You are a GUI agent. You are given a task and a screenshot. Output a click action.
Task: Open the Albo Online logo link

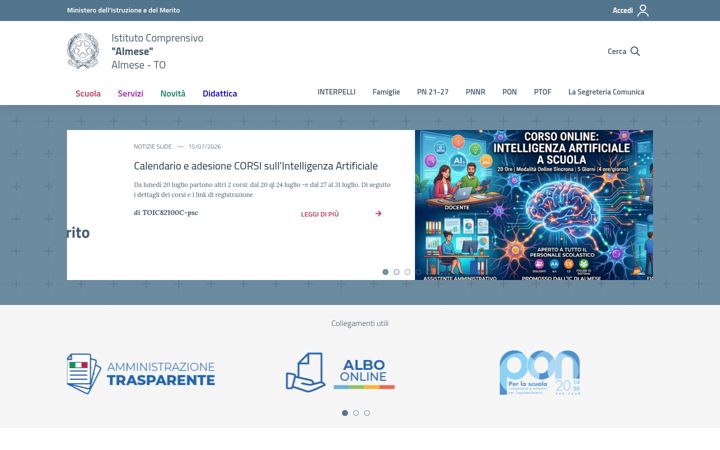point(340,372)
